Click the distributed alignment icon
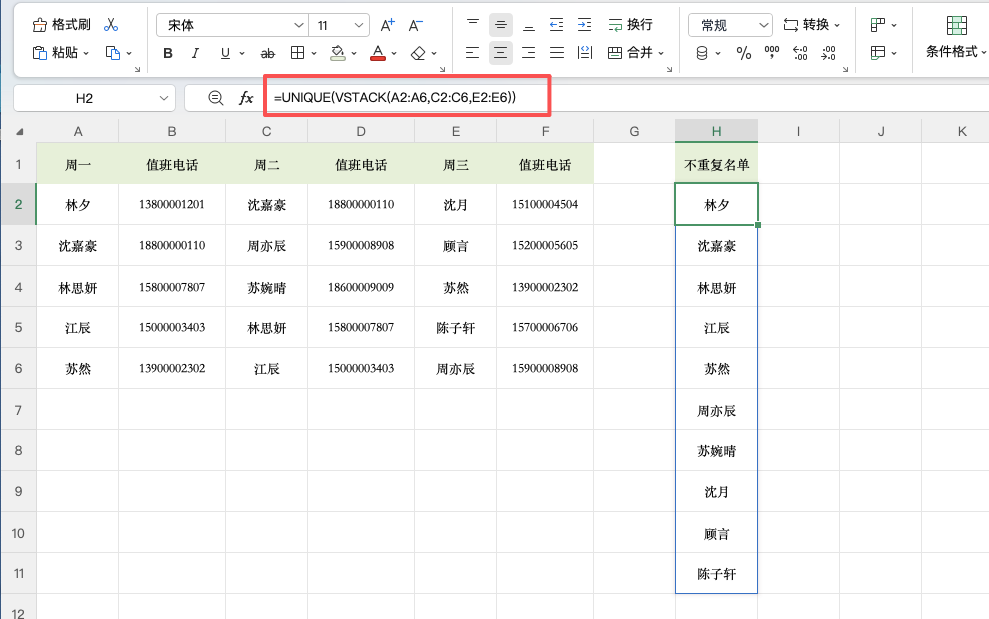Screen dimensions: 989x619 coord(585,53)
